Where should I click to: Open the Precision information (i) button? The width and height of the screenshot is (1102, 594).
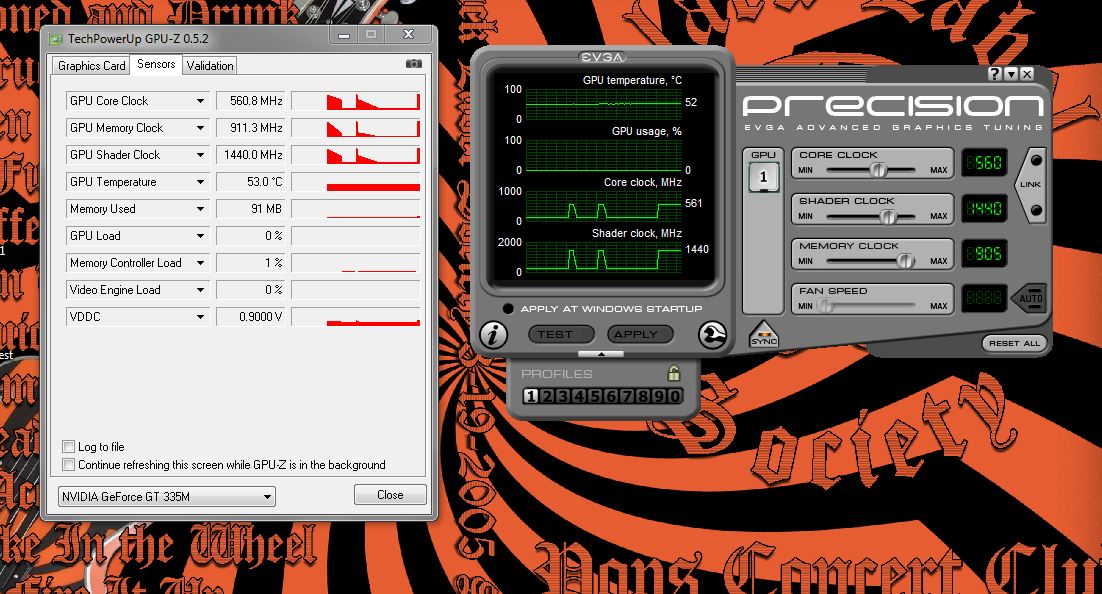[x=493, y=335]
